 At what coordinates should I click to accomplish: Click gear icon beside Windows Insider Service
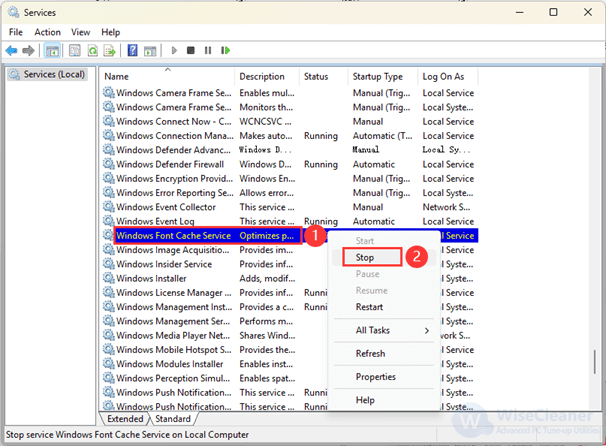coord(109,264)
